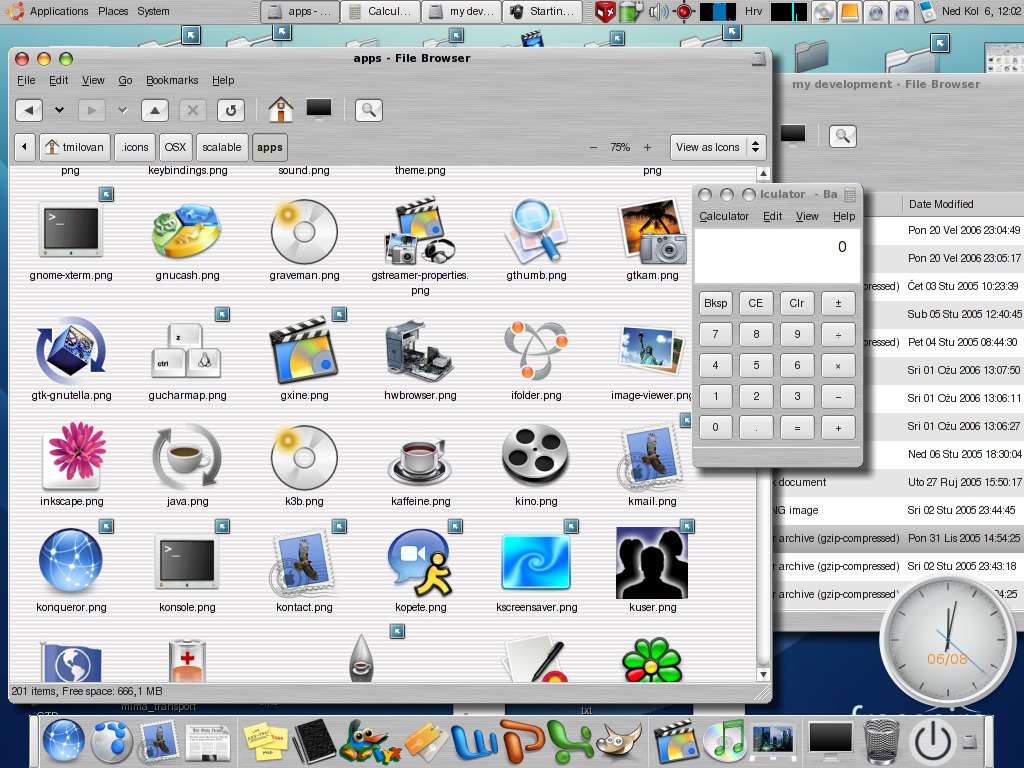Select the gnome-xterm.png file icon
The image size is (1024, 768).
click(71, 230)
